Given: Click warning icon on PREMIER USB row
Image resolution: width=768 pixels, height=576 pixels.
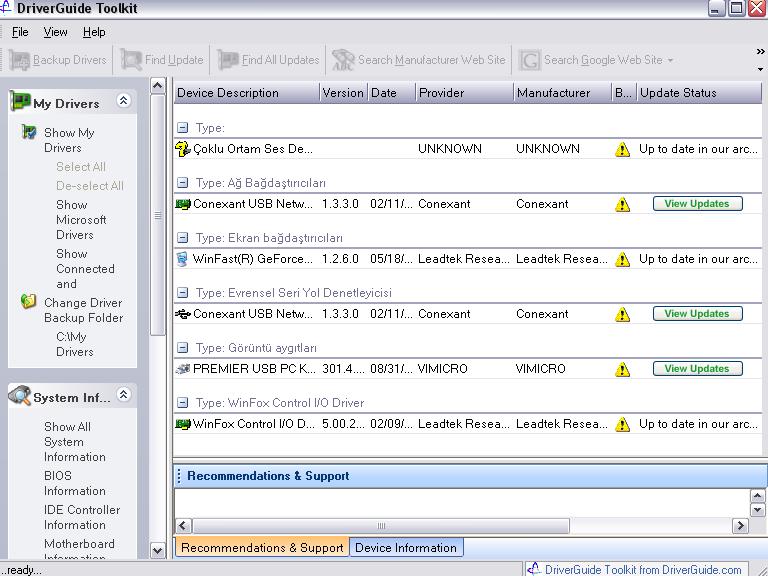Looking at the screenshot, I should 623,369.
